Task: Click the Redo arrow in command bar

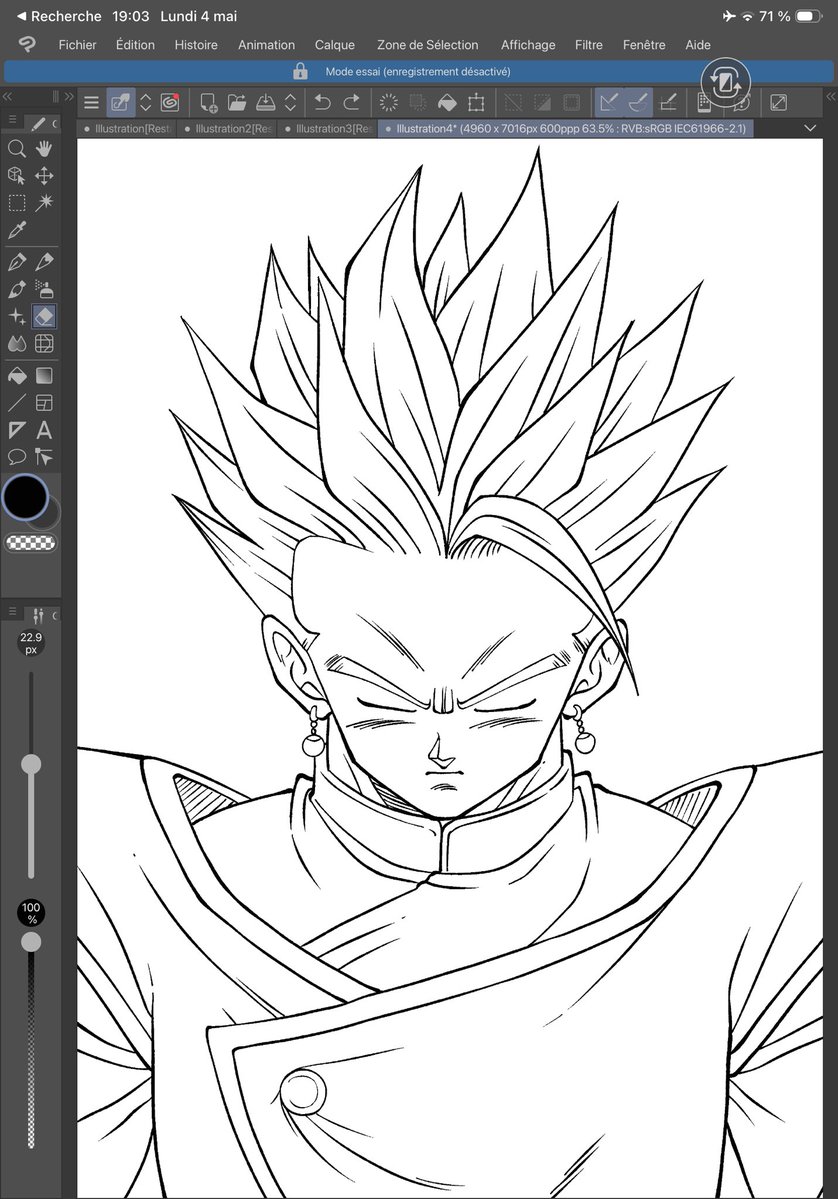Action: (x=352, y=102)
